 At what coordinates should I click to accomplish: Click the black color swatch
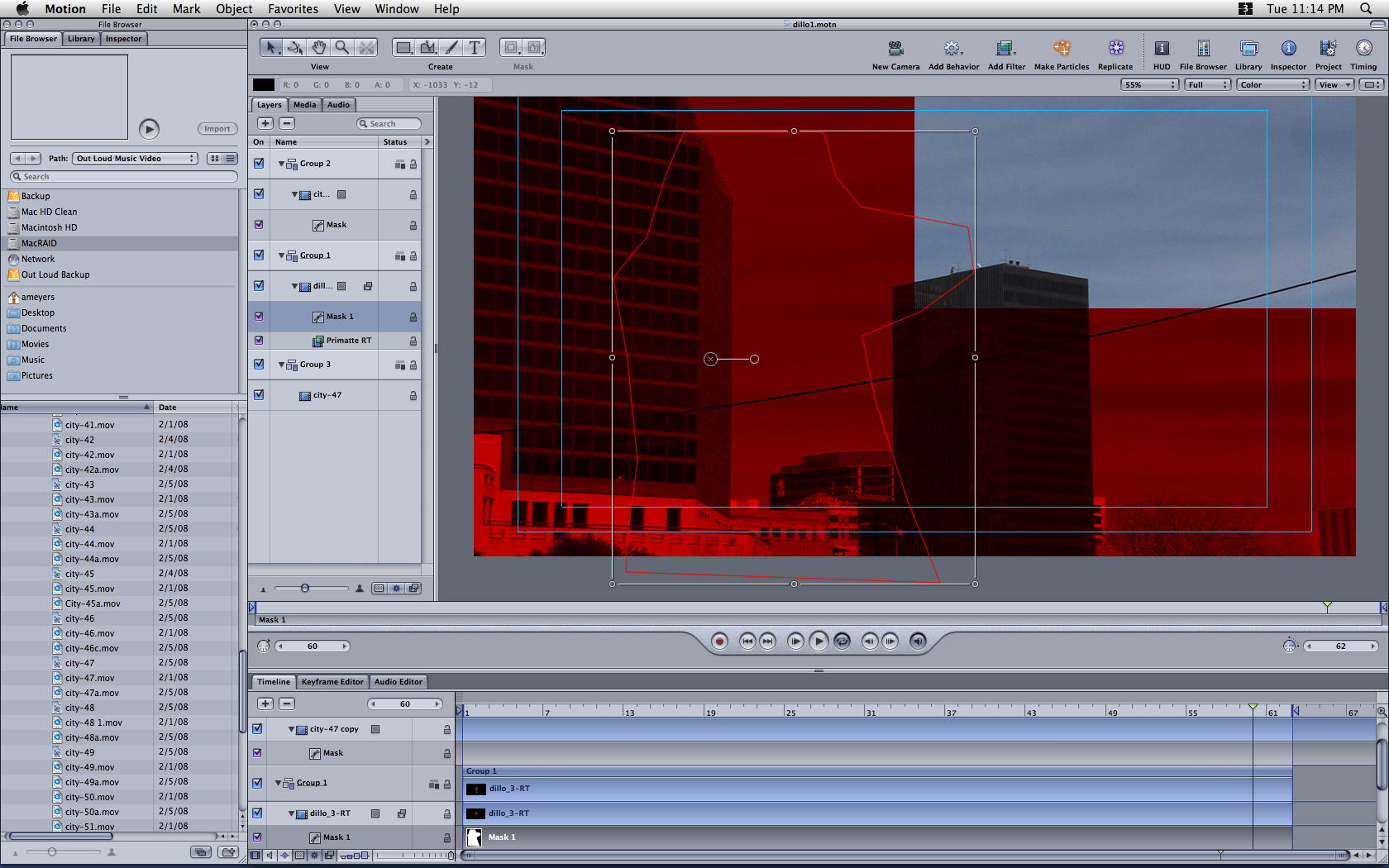coord(264,85)
